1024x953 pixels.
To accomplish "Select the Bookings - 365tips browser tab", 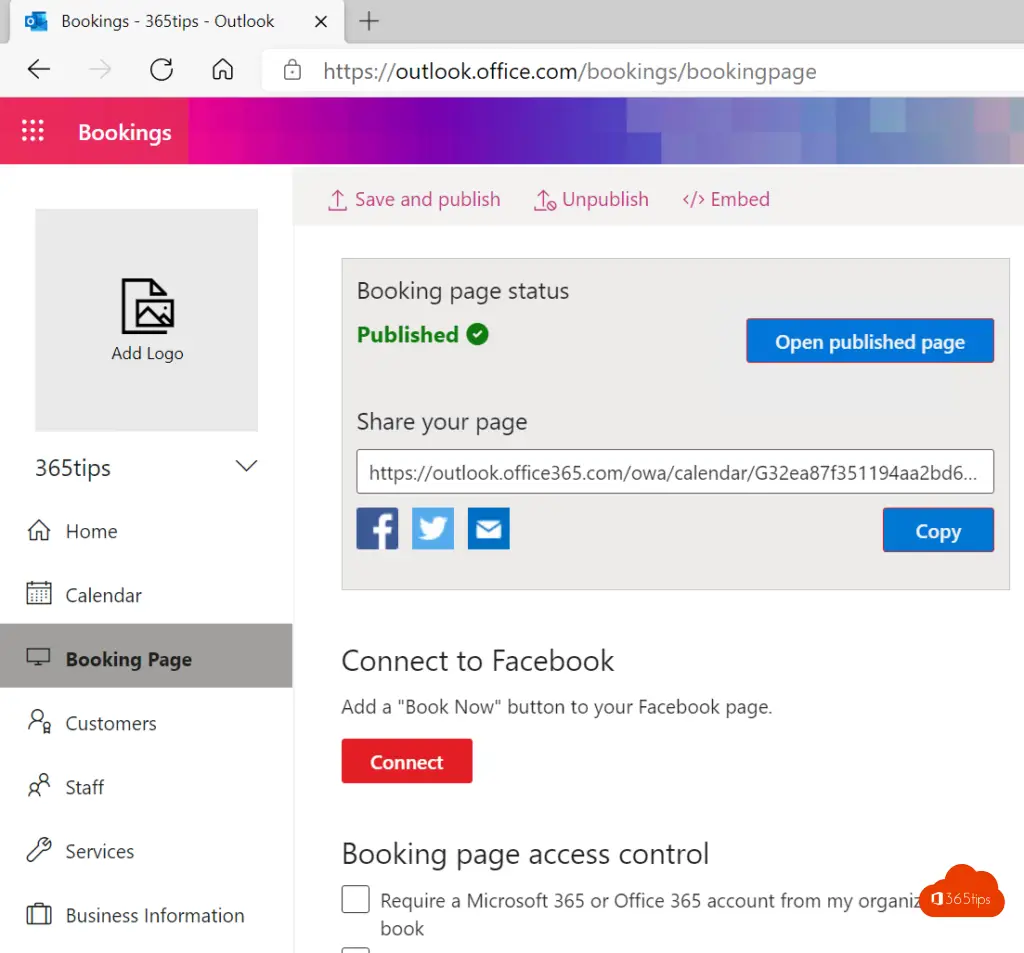I will [176, 22].
